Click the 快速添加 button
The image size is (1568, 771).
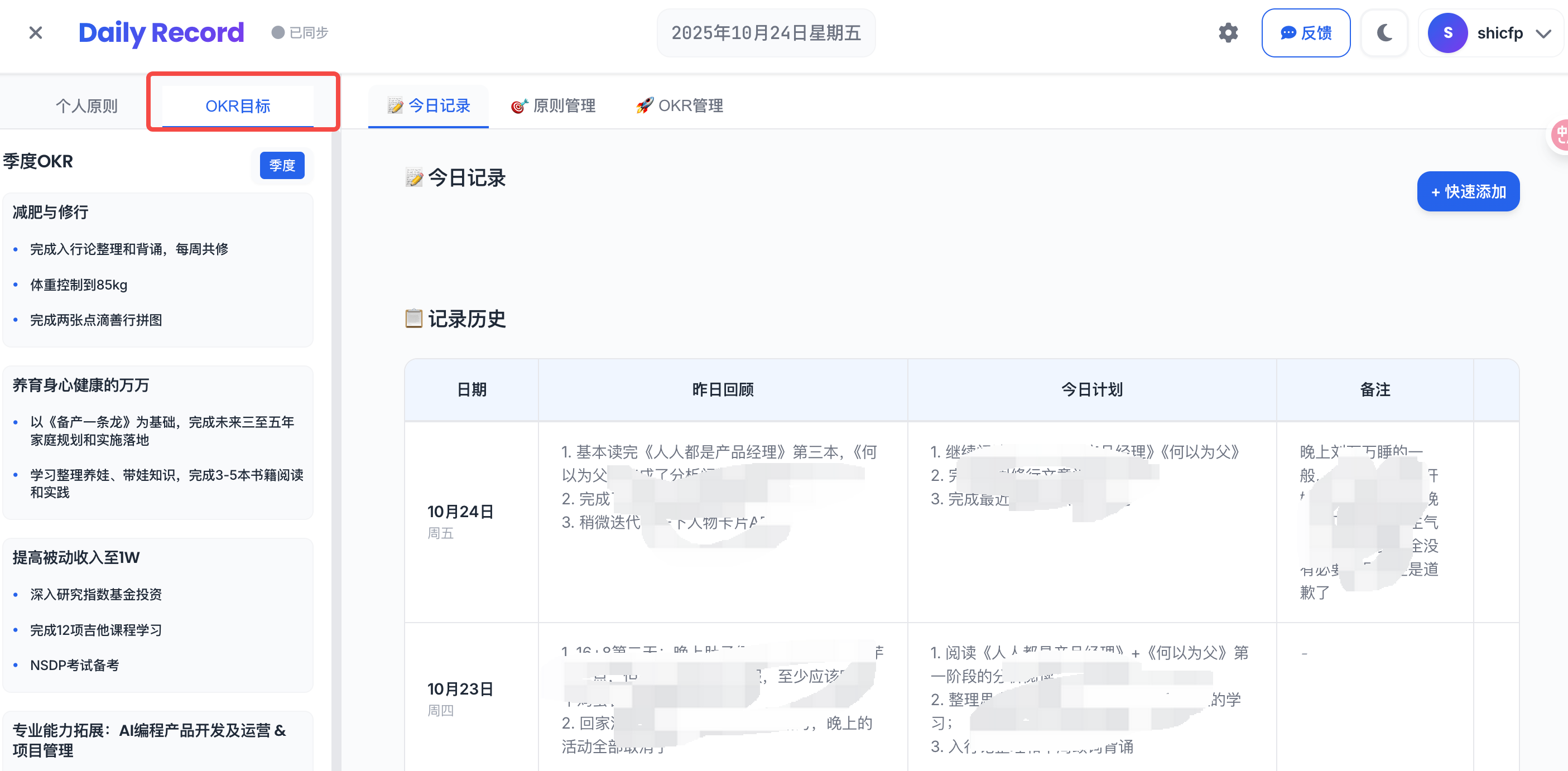(1468, 192)
